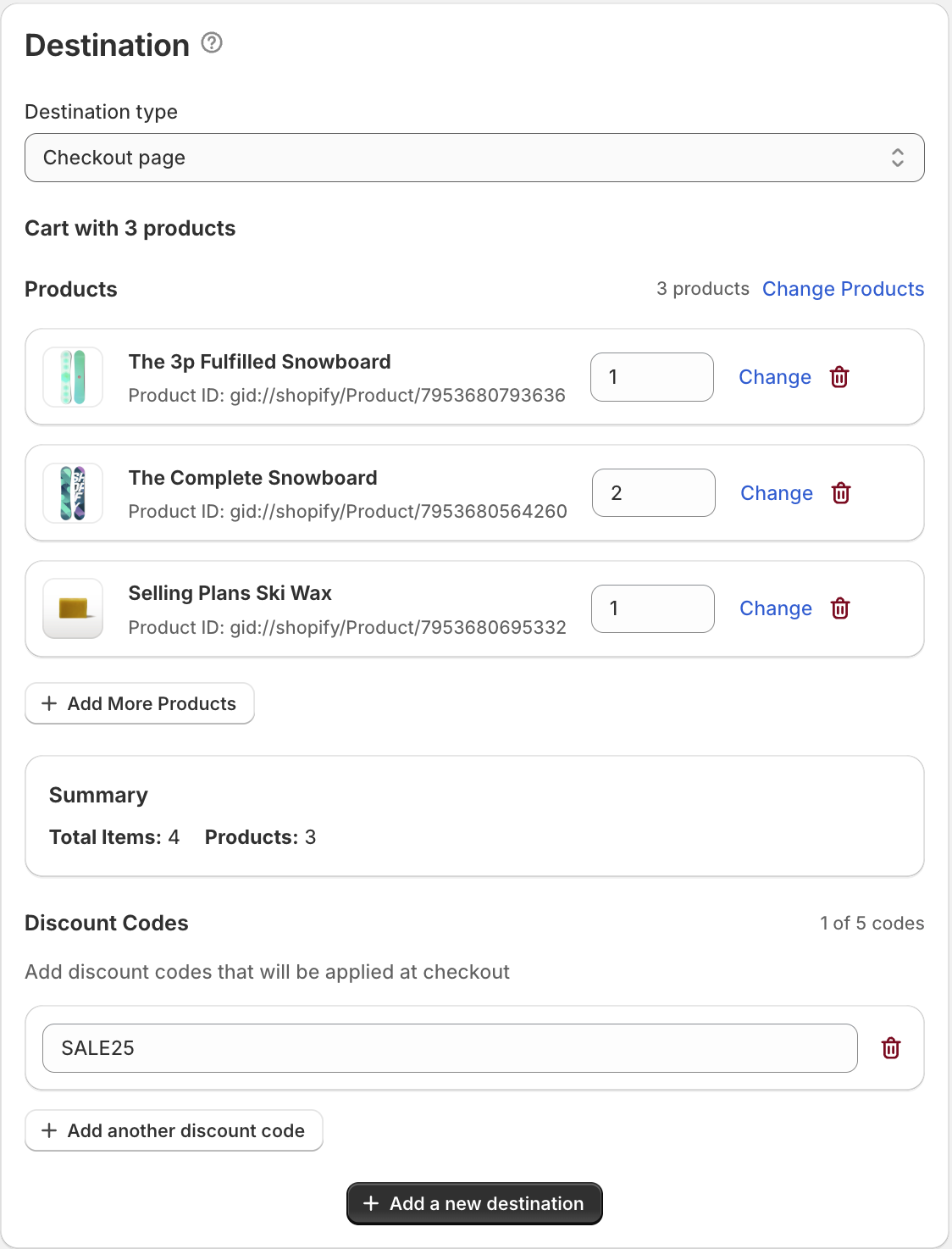The width and height of the screenshot is (952, 1249).
Task: Click Change for Selling Plans Ski Wax
Action: click(775, 608)
